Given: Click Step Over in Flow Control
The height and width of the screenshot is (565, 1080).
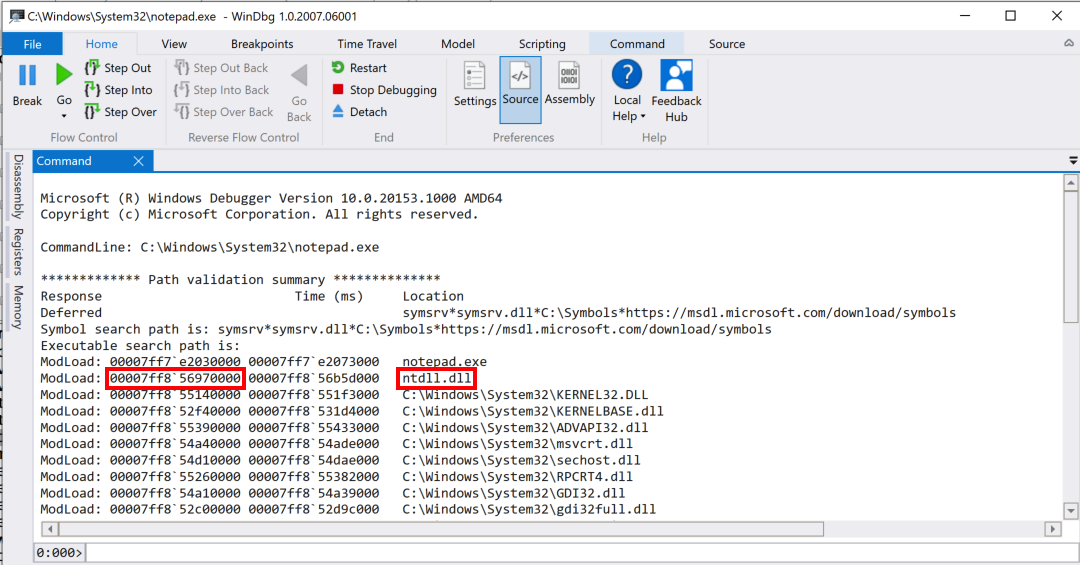Looking at the screenshot, I should (121, 112).
